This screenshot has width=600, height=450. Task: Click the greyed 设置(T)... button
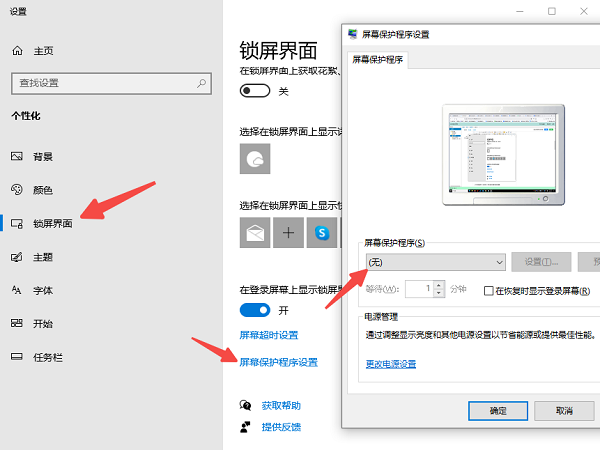pyautogui.click(x=541, y=262)
